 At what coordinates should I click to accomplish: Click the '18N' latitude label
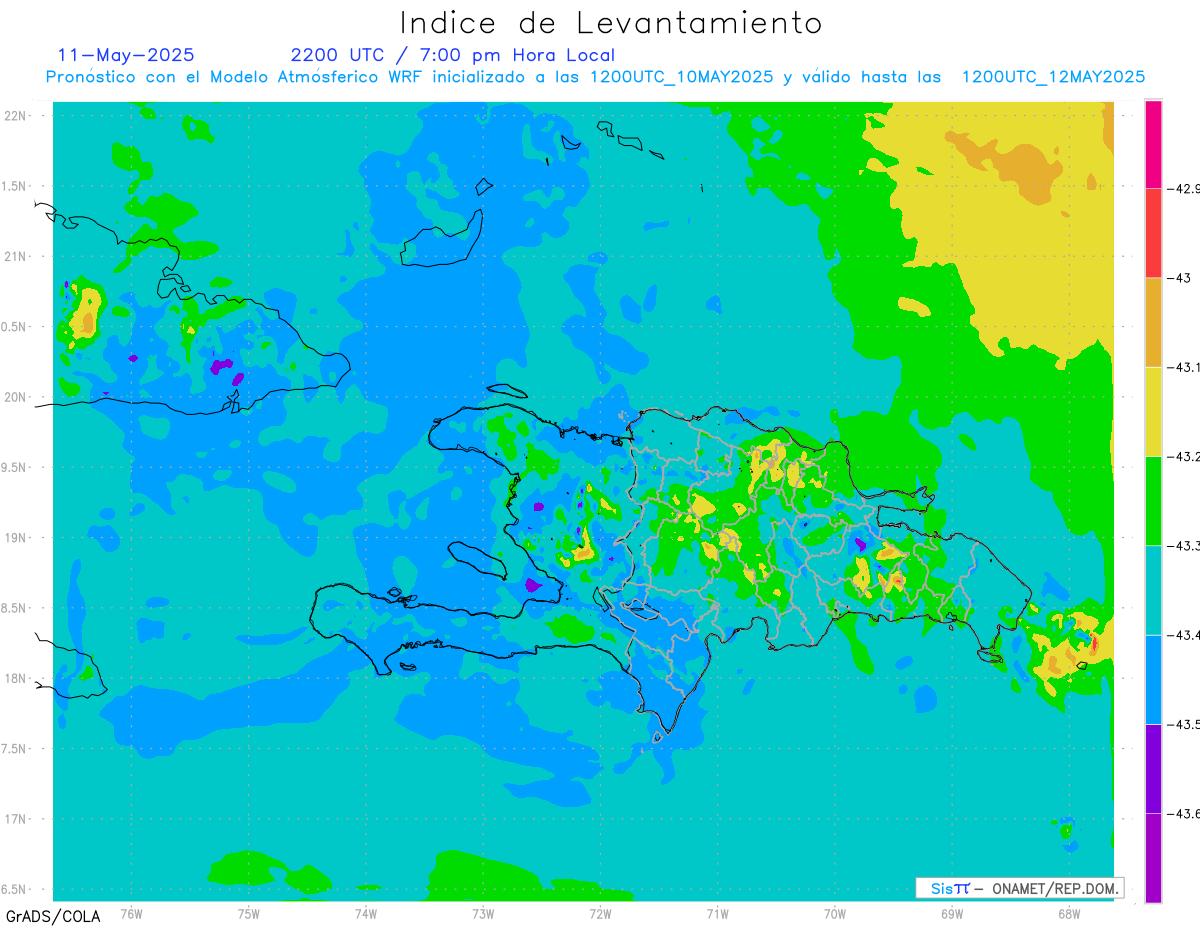(x=15, y=678)
